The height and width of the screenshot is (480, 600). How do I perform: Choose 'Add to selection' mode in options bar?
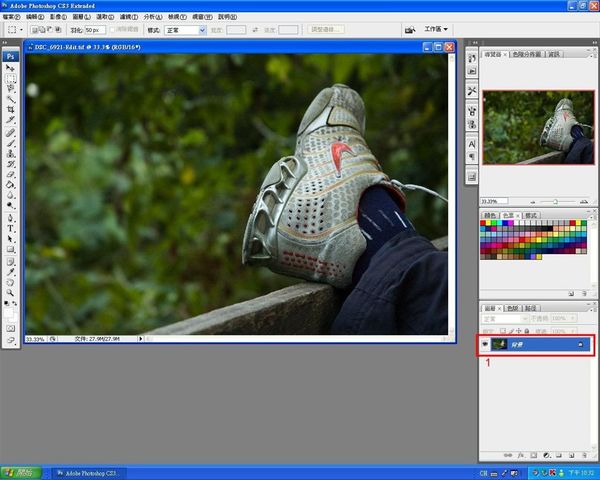point(42,29)
